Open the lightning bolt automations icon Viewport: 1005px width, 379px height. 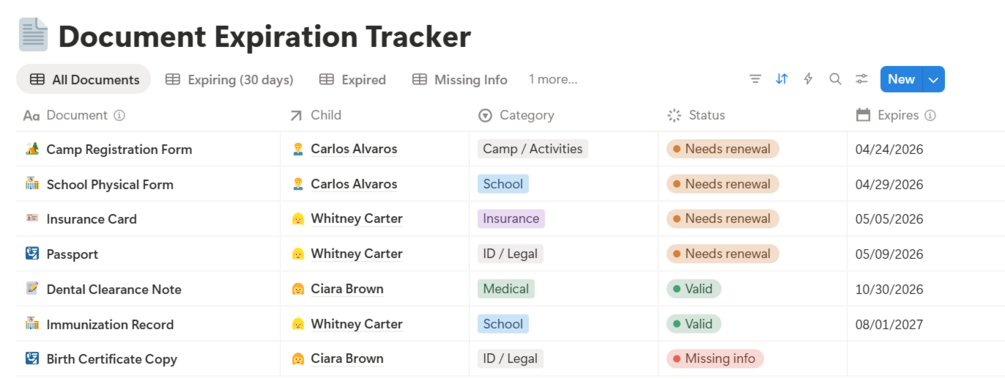(808, 79)
